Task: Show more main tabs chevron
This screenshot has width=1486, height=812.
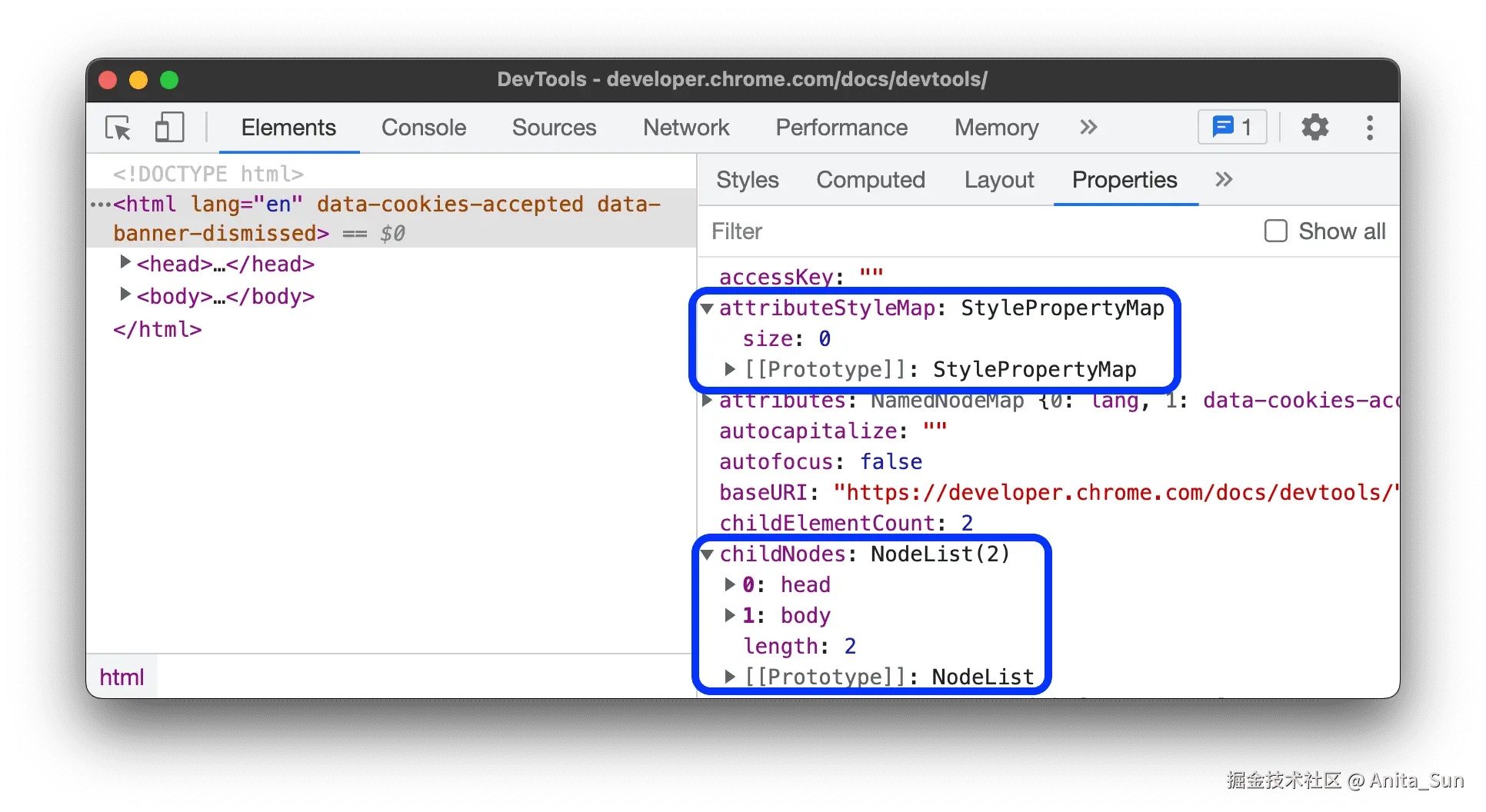Action: click(x=1088, y=128)
